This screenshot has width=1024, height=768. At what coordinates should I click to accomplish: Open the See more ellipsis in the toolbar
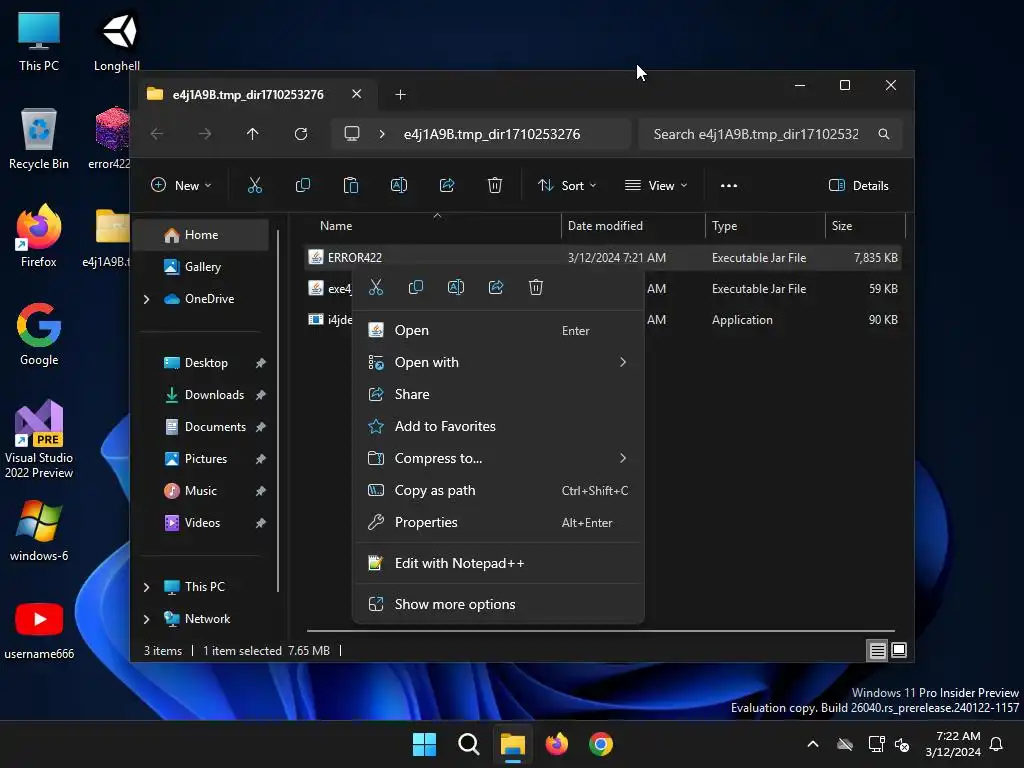pyautogui.click(x=729, y=185)
